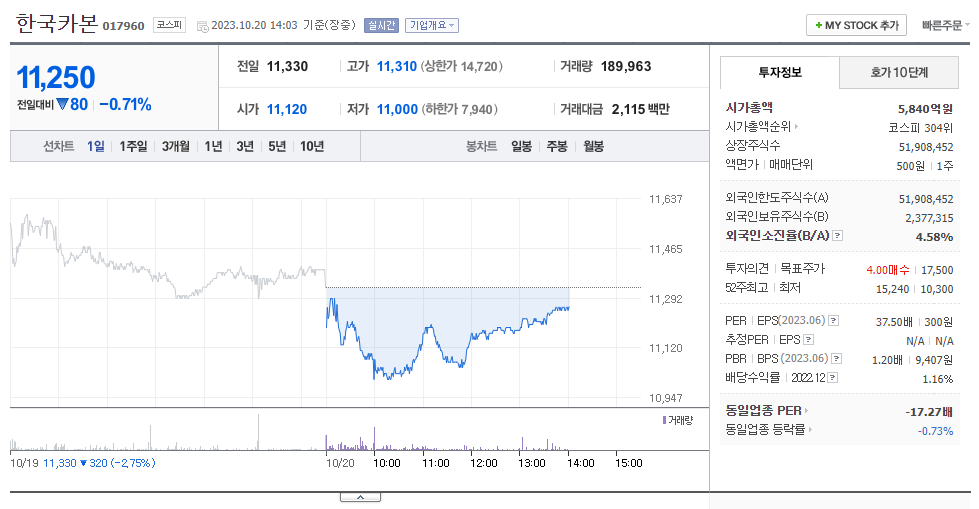Click the help icon next to 배당수익률 2022.12
The image size is (979, 509).
(833, 378)
